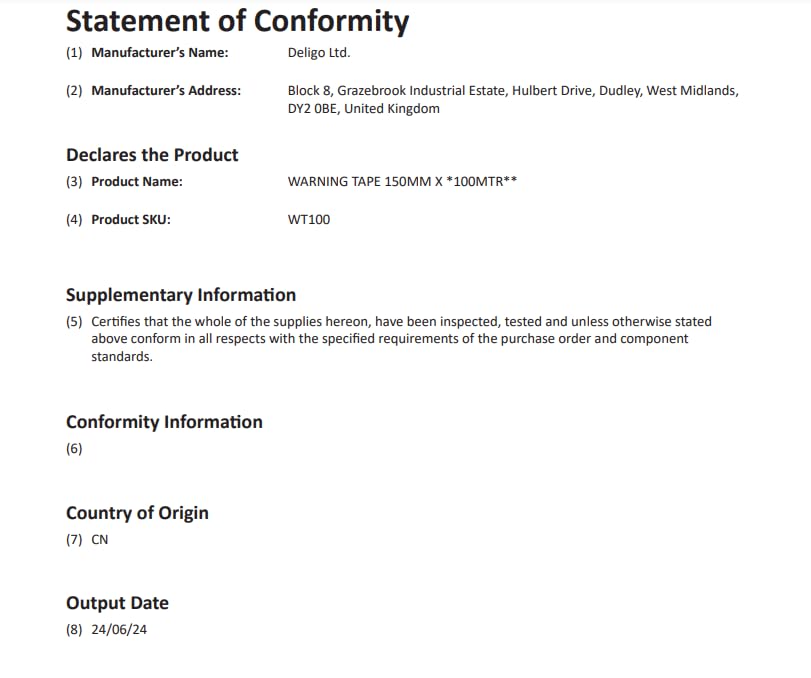Click the DY2 0BE postcode line

click(x=364, y=109)
